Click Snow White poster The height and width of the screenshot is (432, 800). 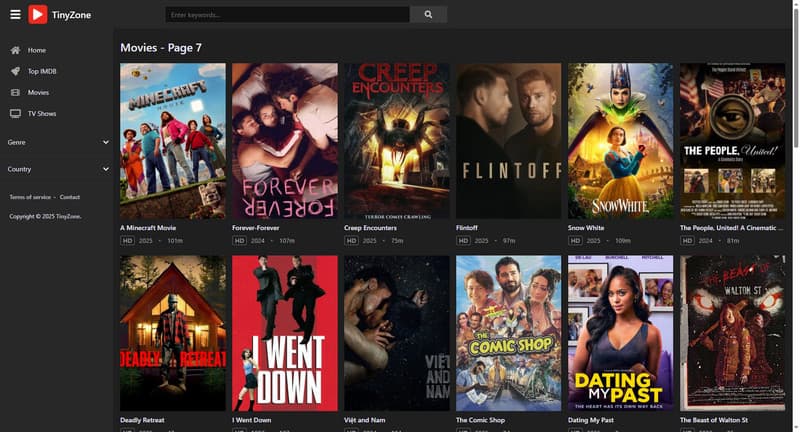click(620, 141)
